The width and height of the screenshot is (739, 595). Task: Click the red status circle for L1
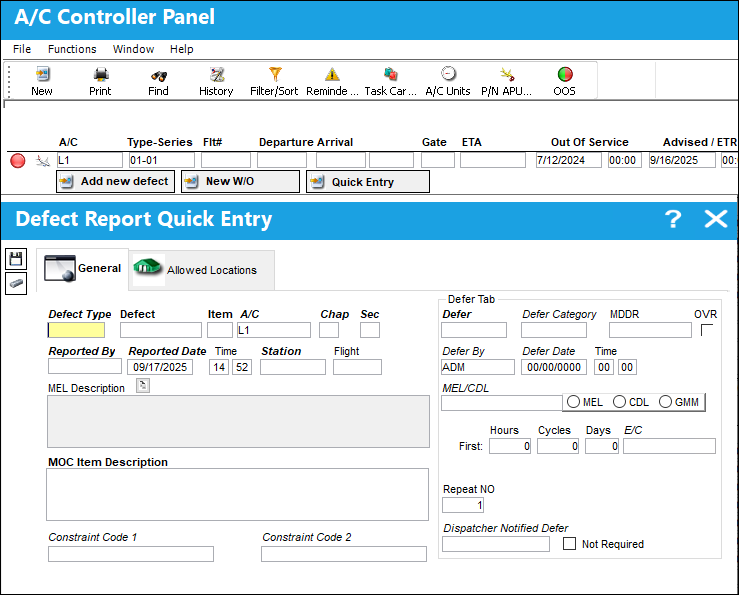click(18, 161)
